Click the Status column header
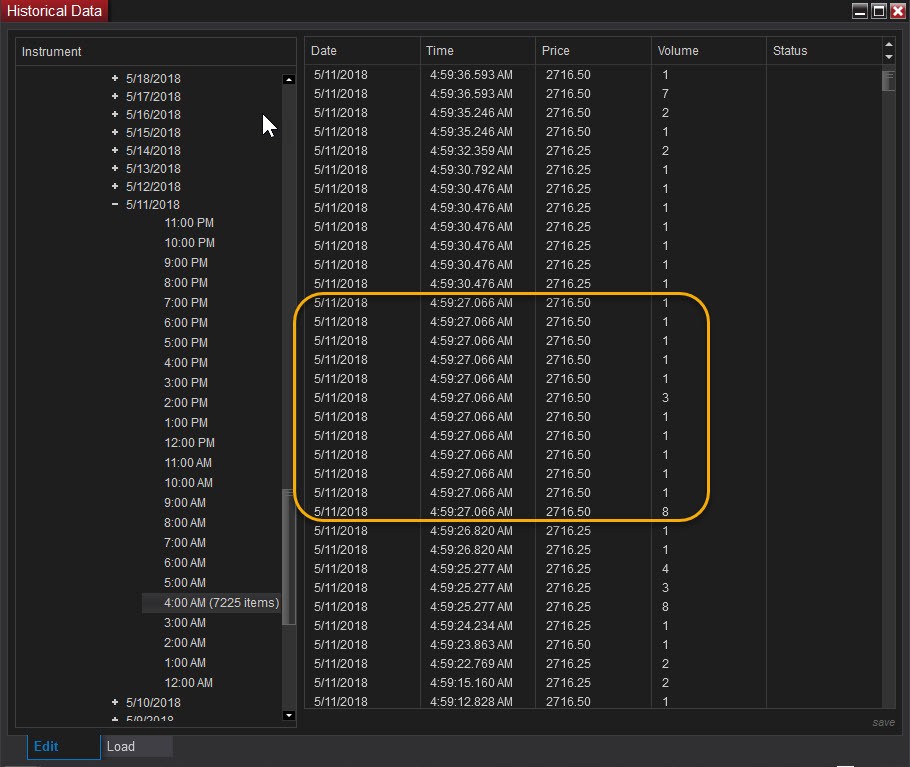Image resolution: width=910 pixels, height=767 pixels. click(x=824, y=51)
